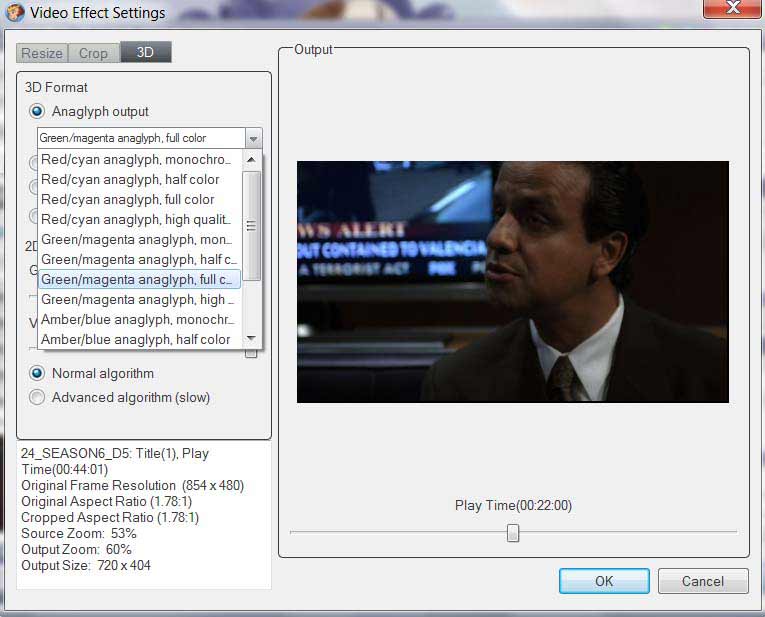The width and height of the screenshot is (765, 617).
Task: Select the 3D tab
Action: coord(145,52)
